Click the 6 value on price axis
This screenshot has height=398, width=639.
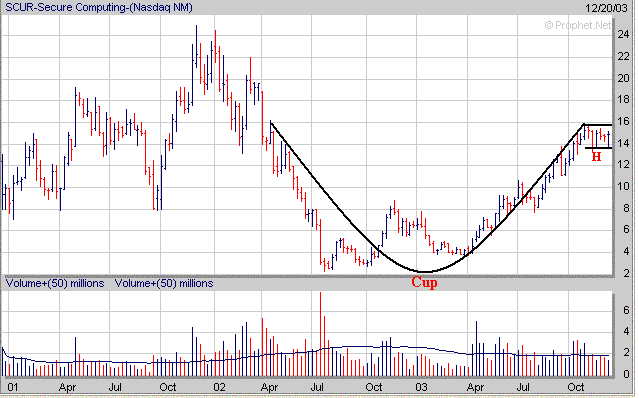tap(626, 230)
